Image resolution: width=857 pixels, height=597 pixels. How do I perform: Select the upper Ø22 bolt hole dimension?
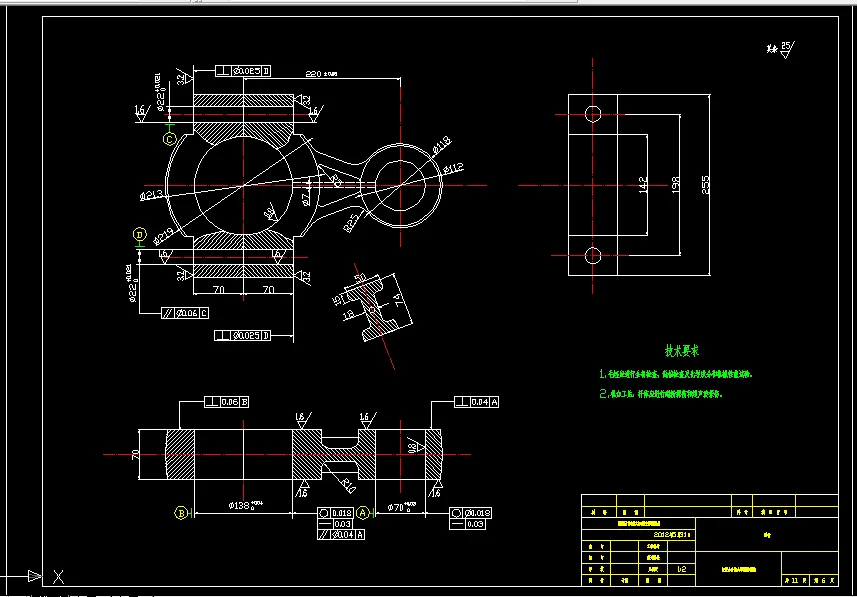coord(161,92)
